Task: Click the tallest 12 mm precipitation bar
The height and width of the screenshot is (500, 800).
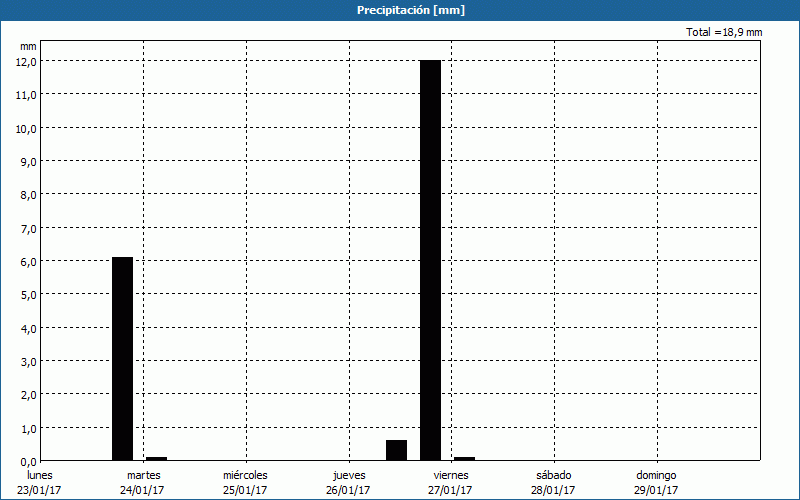Action: point(430,260)
